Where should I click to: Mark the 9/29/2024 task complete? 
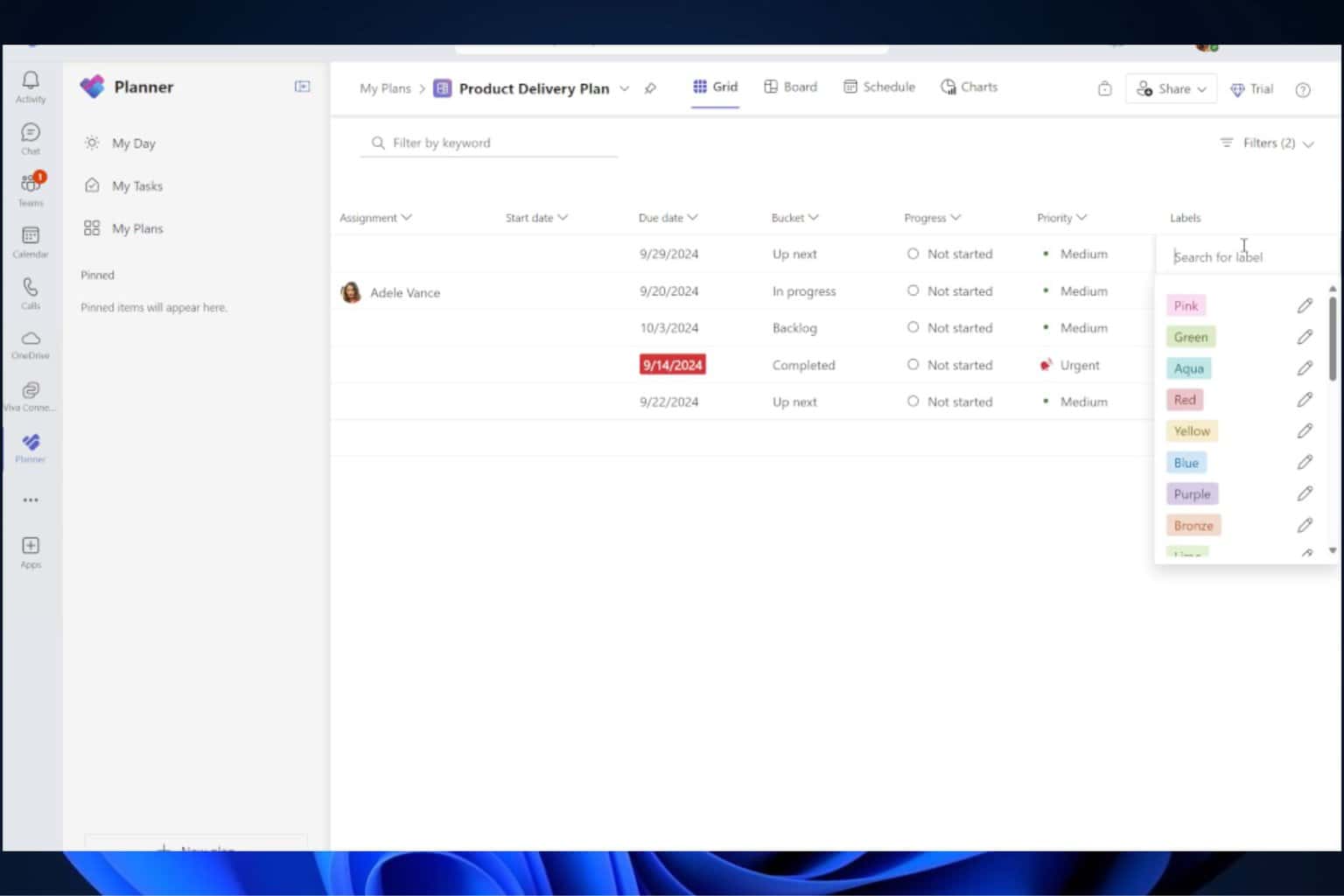[913, 254]
